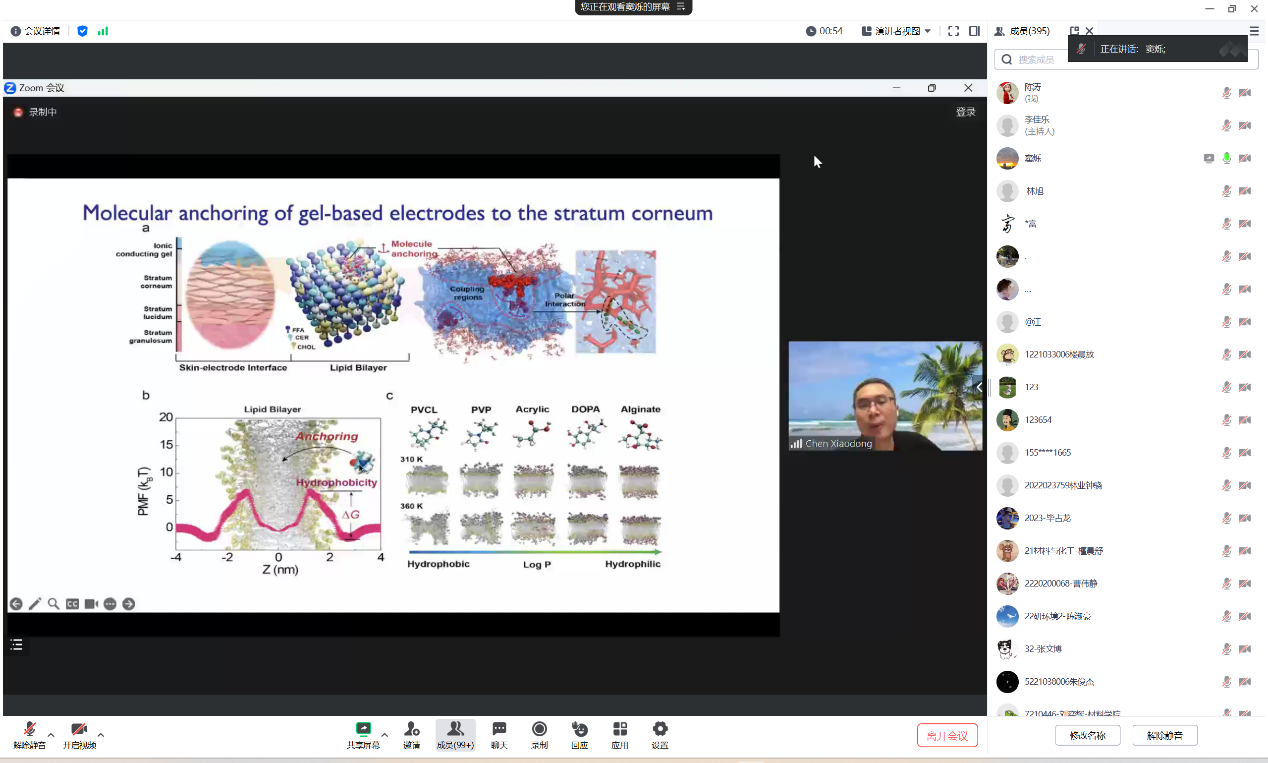Screen dimensions: 1268x763
Task: Open meeting settings gear
Action: click(x=659, y=734)
